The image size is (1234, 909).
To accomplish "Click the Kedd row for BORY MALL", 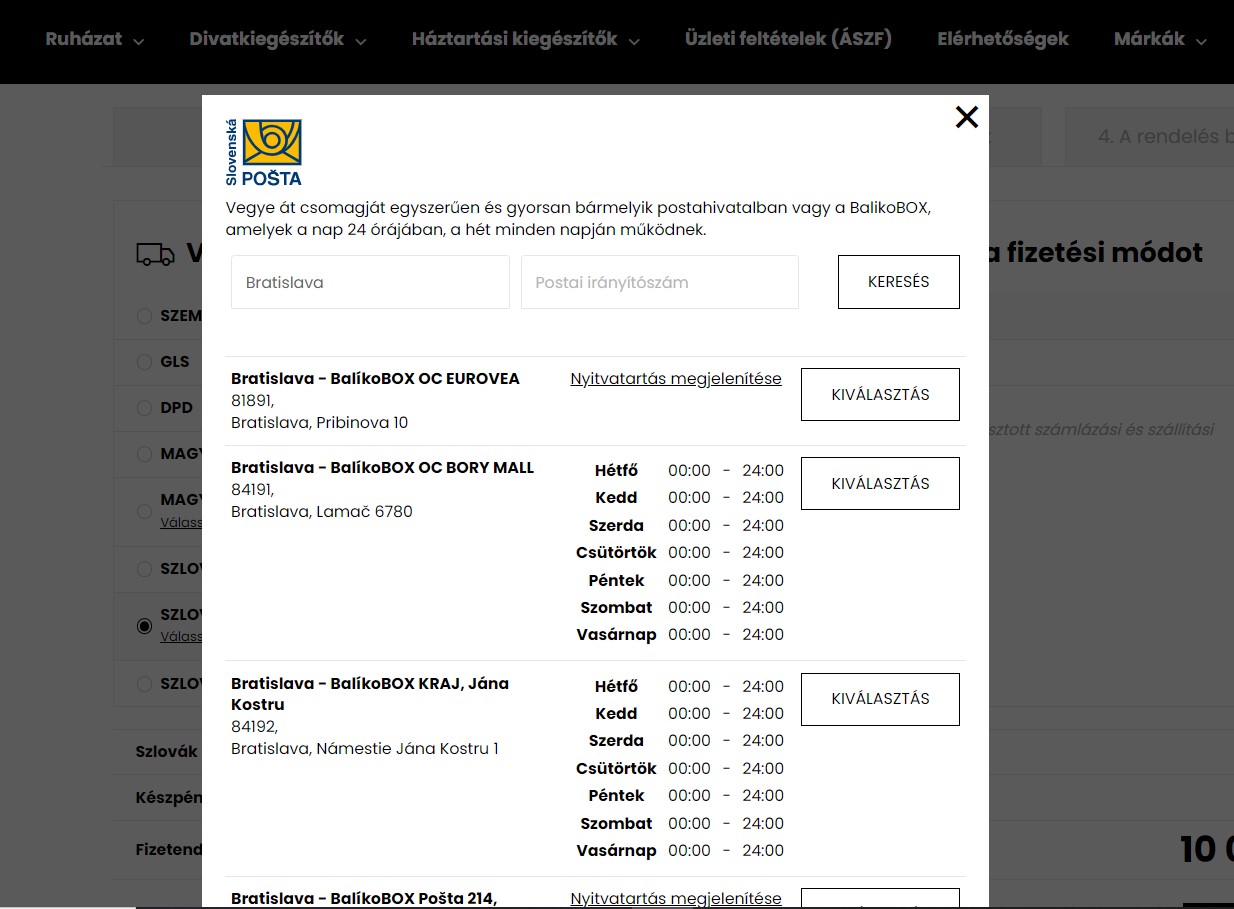I will click(x=680, y=497).
